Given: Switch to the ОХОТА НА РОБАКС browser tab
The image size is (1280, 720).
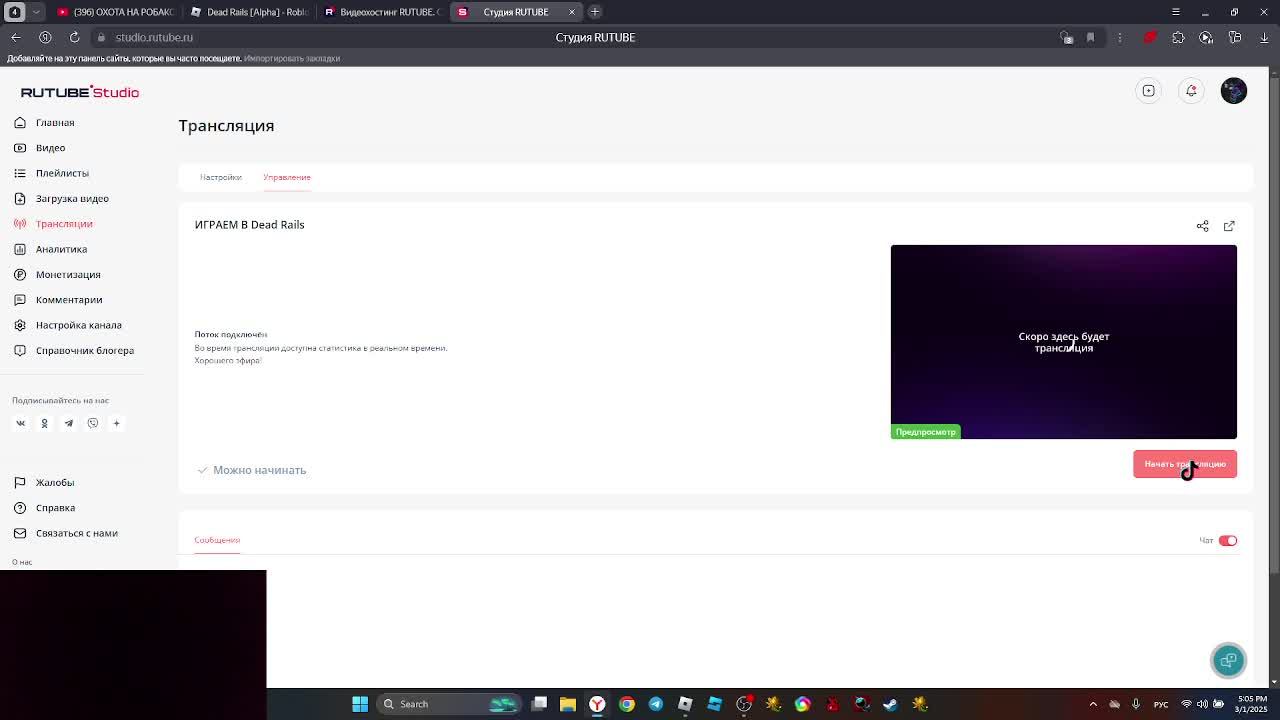Looking at the screenshot, I should click(x=114, y=12).
